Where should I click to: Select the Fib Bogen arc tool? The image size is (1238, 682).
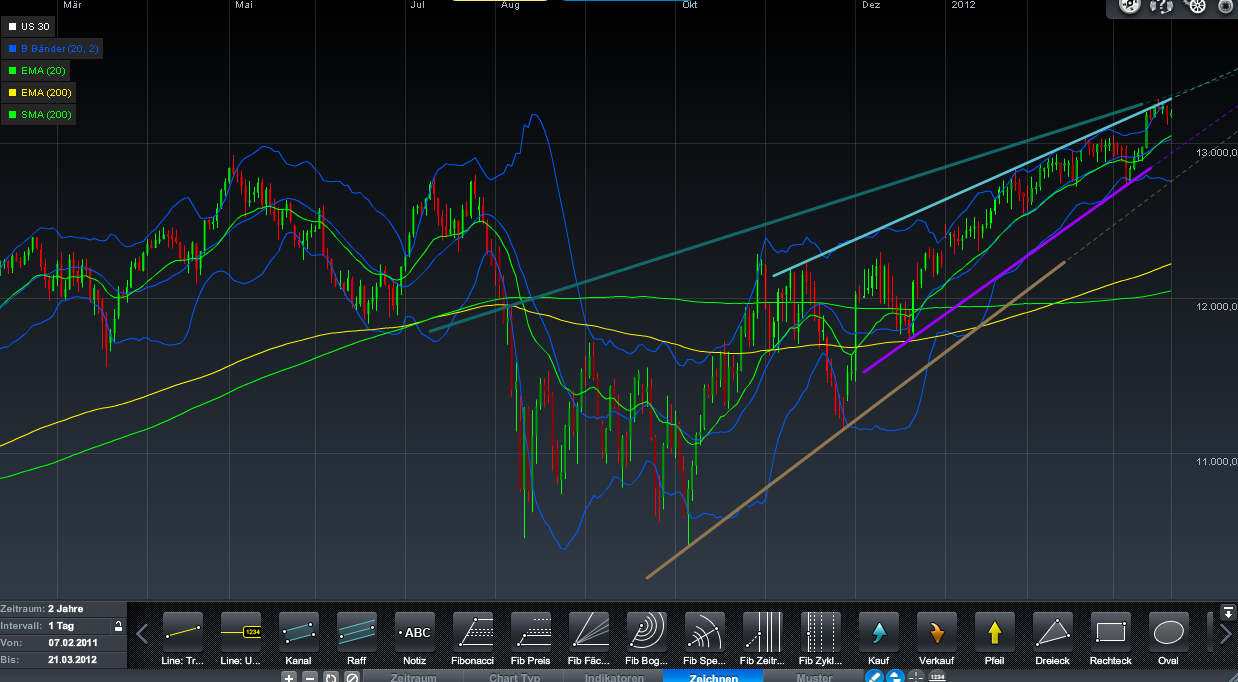[x=646, y=632]
